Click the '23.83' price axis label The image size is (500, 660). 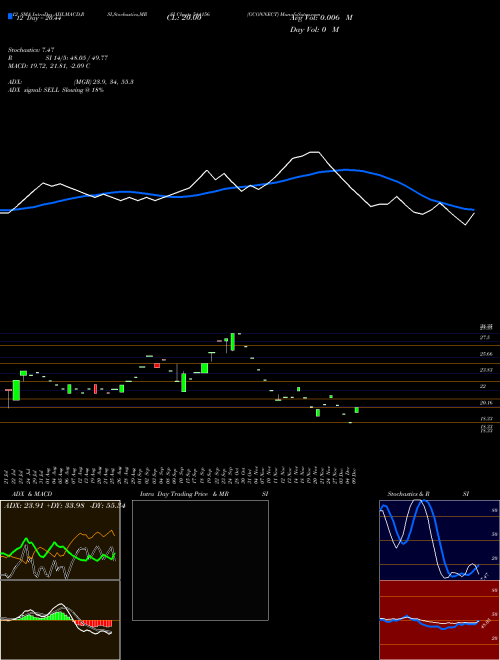pyautogui.click(x=486, y=370)
